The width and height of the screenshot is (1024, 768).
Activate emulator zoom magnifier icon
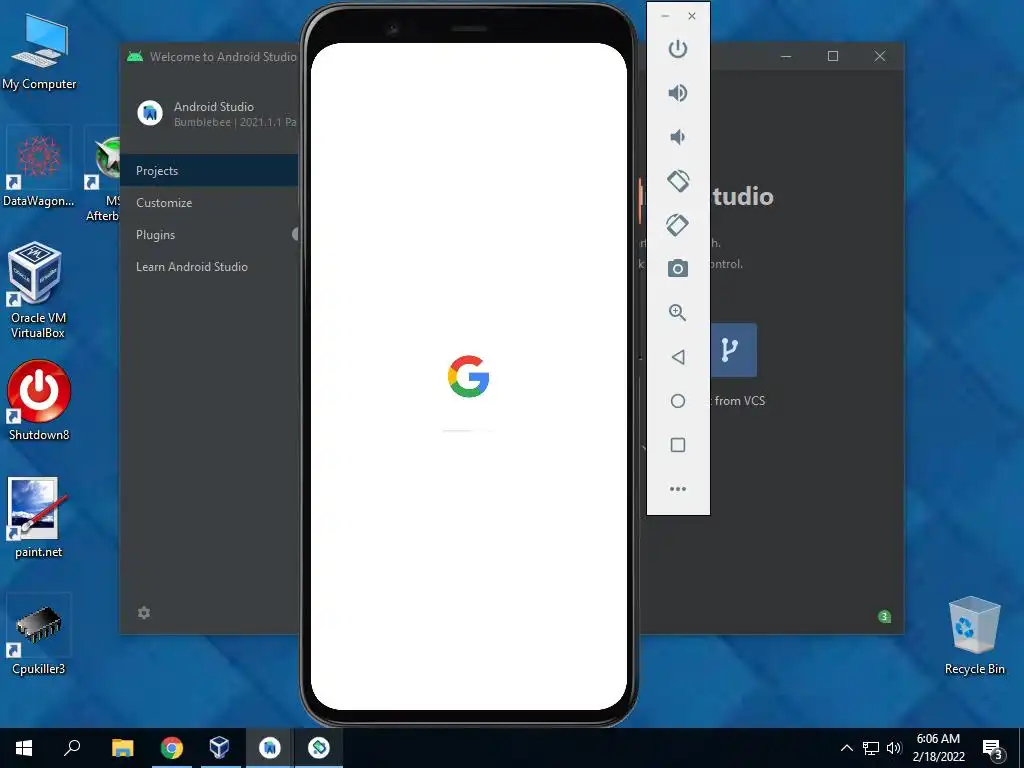tap(678, 313)
